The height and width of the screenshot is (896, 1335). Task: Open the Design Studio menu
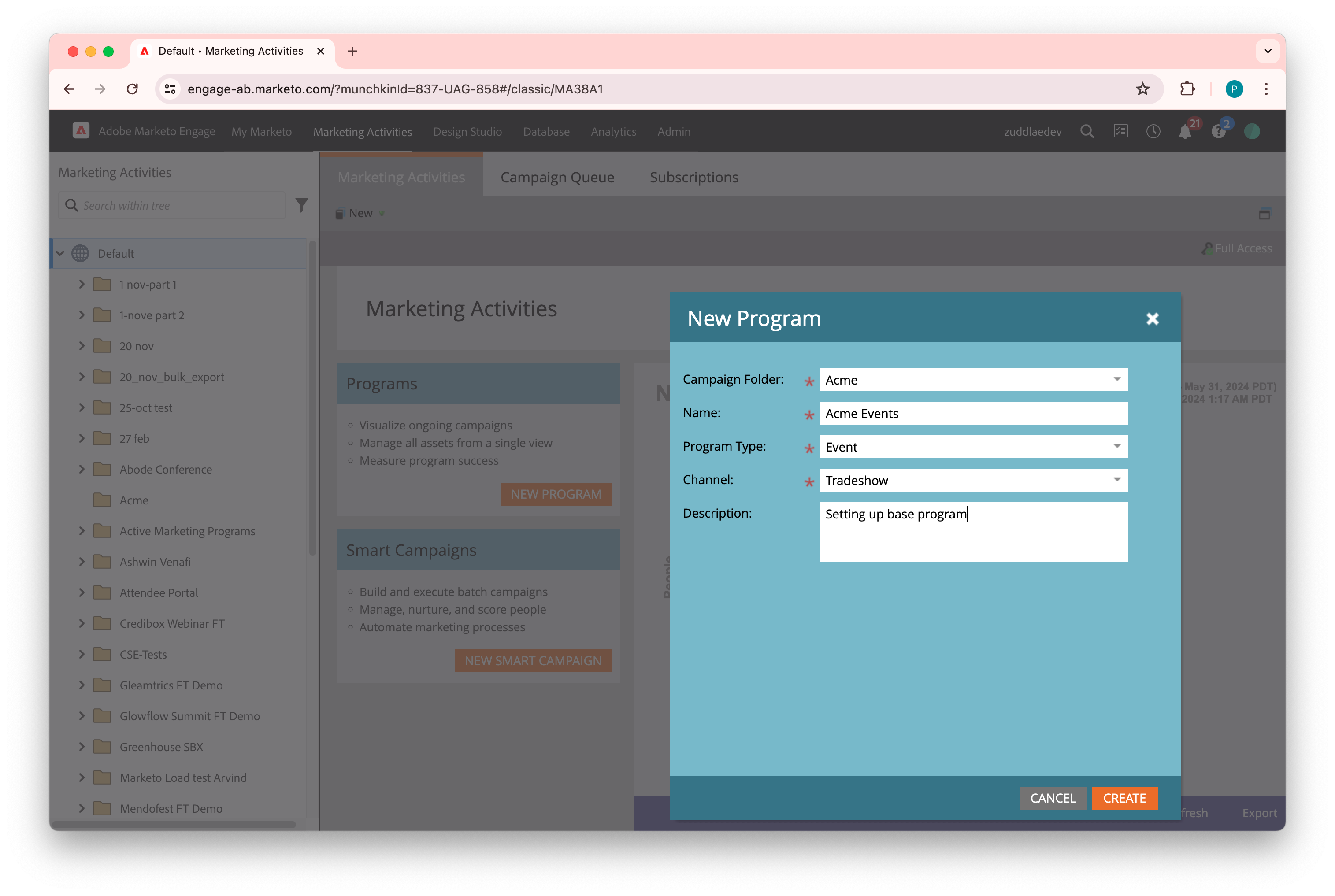[467, 131]
